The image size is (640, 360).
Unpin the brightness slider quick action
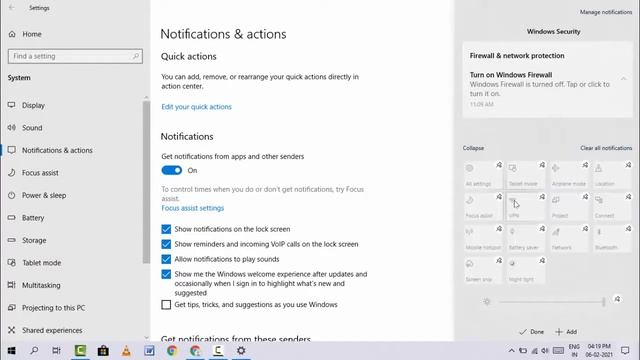point(617,299)
